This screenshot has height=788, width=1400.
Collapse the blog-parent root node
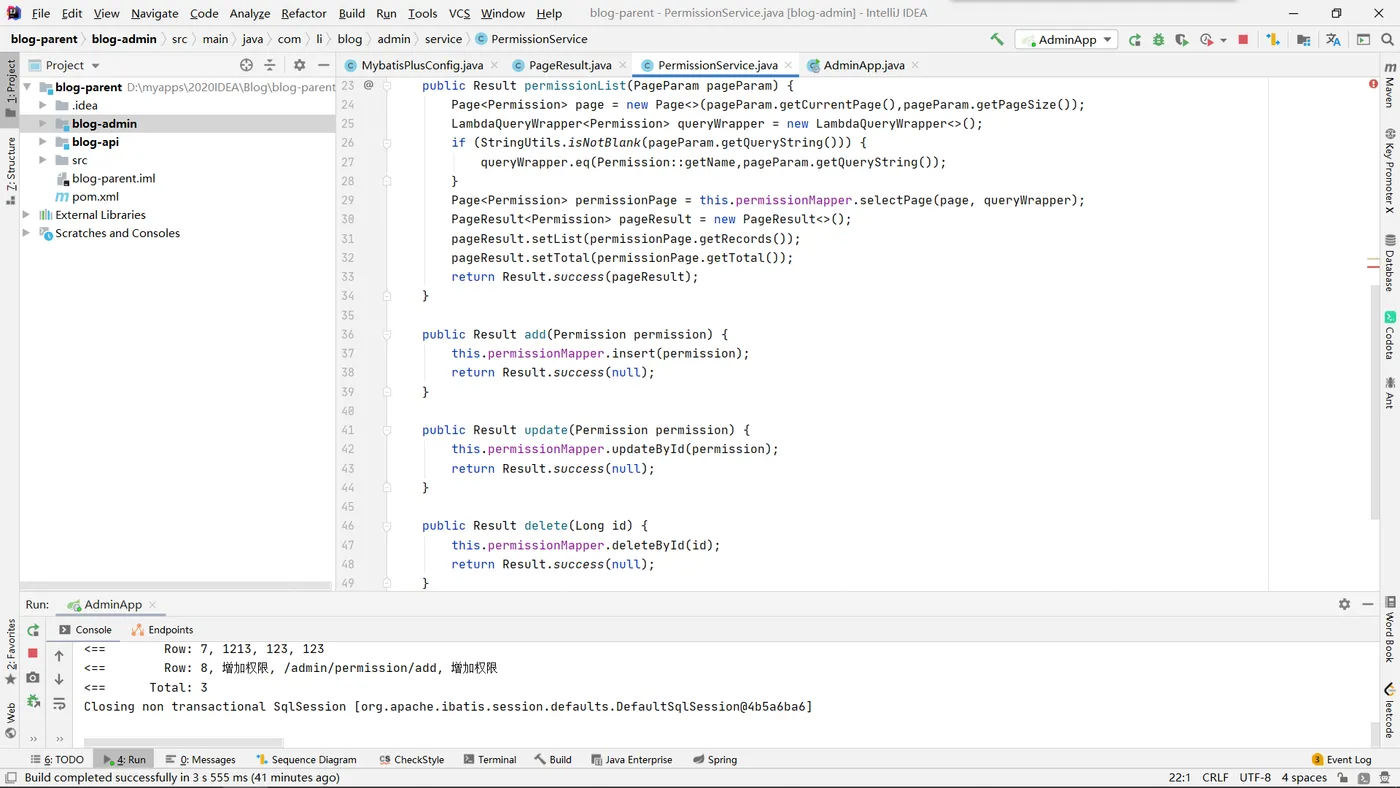(x=27, y=87)
